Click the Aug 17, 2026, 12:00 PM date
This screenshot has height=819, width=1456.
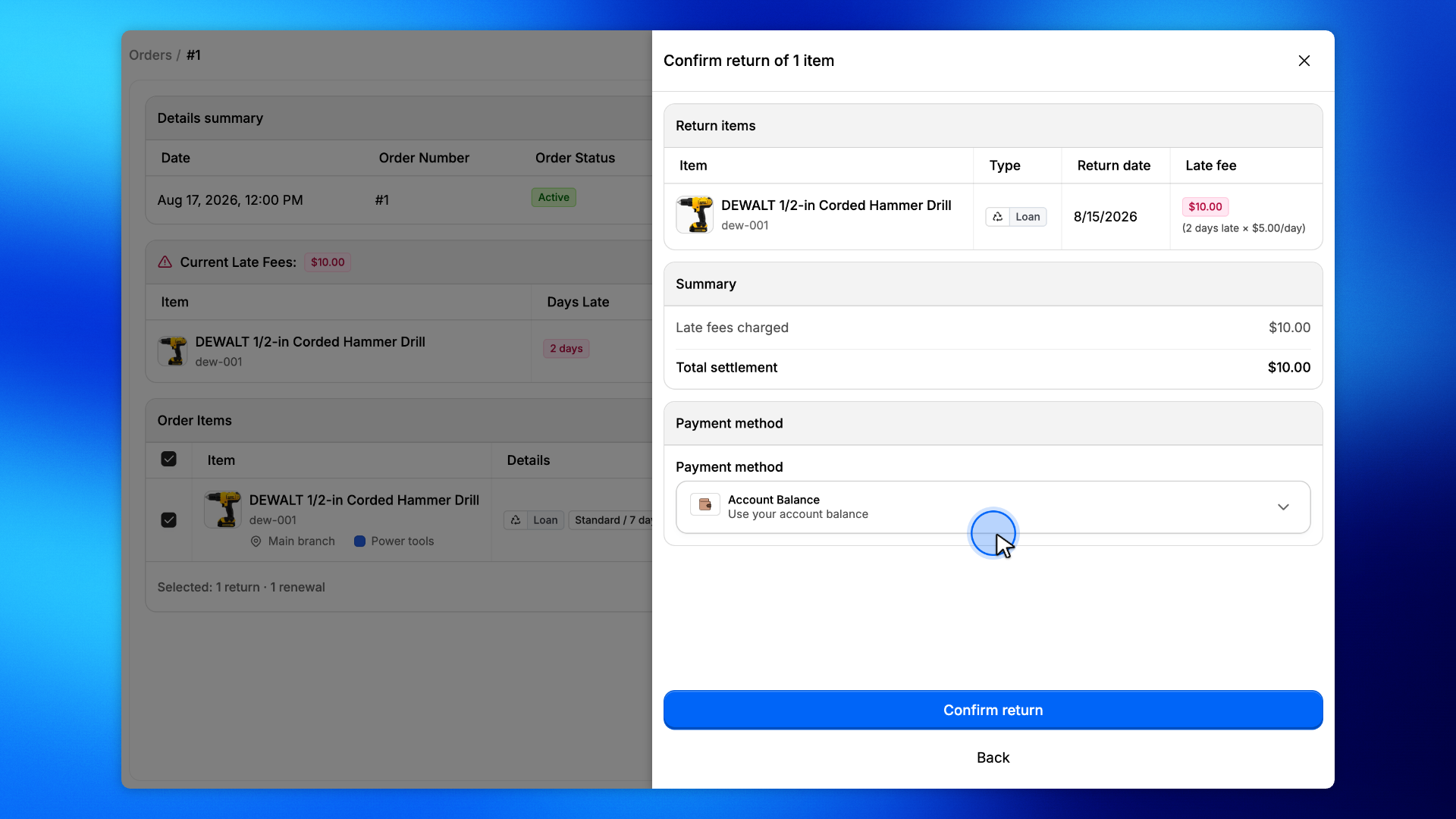(x=230, y=200)
